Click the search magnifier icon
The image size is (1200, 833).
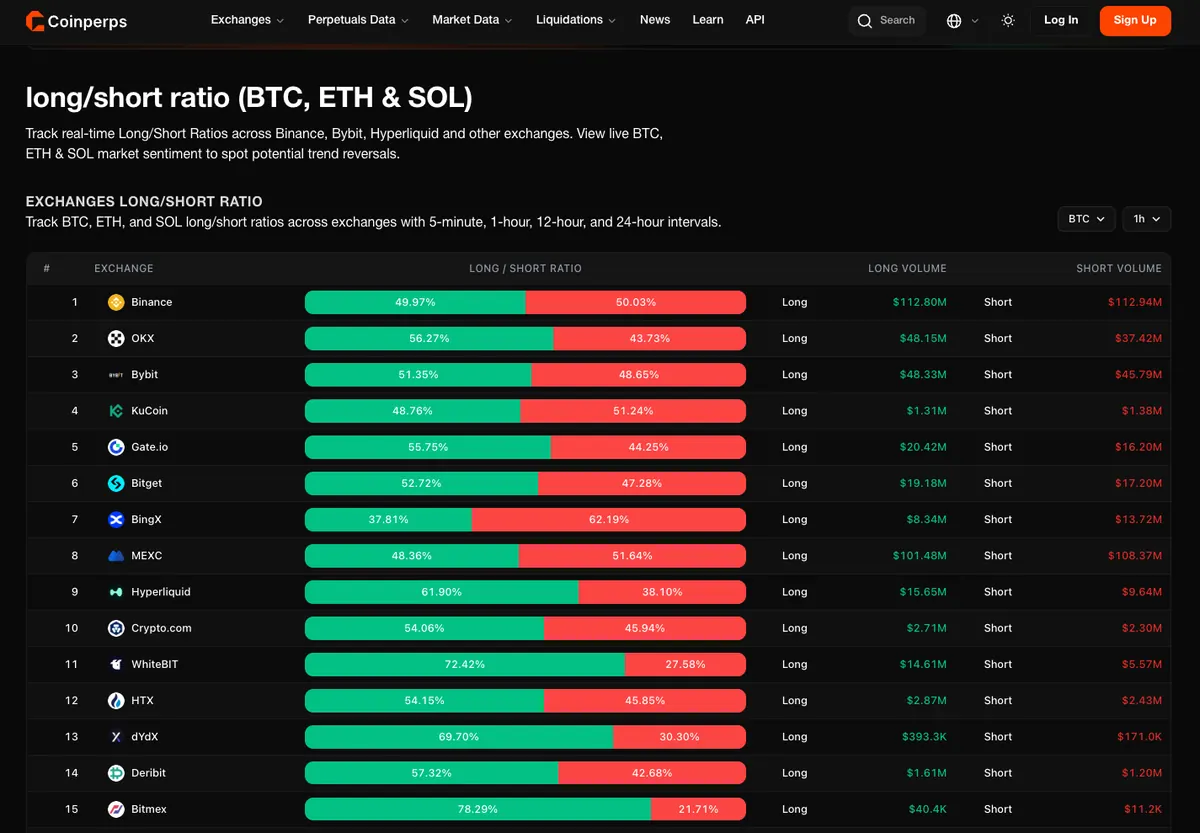coord(865,20)
